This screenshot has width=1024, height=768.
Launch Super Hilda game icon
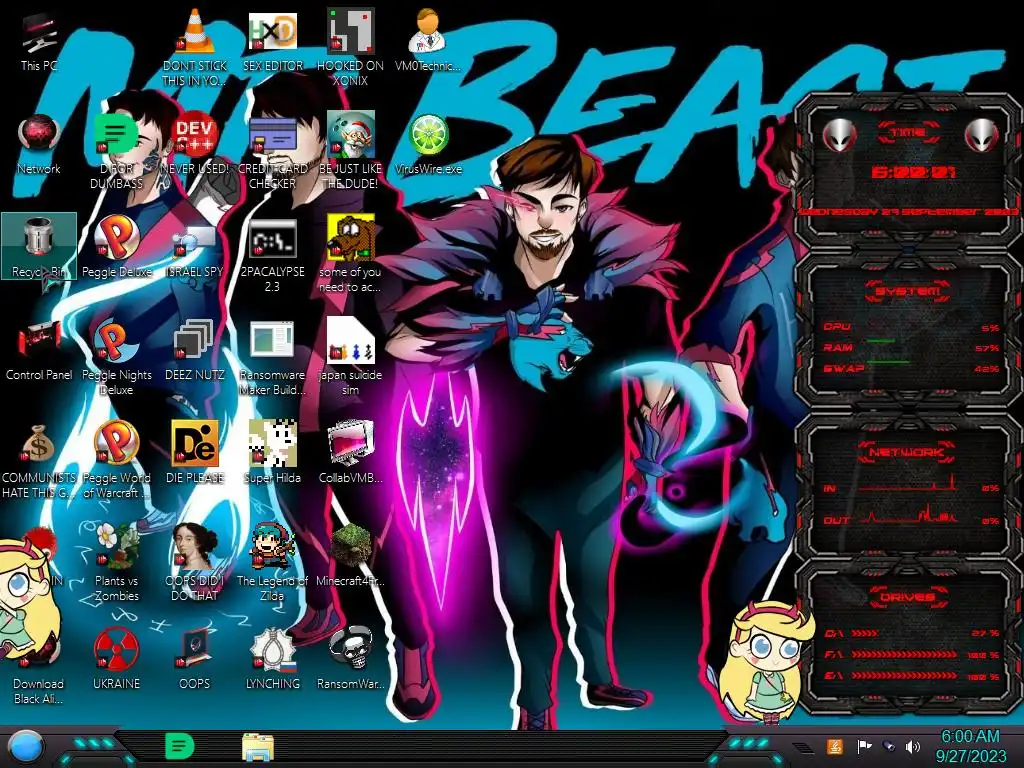(x=272, y=453)
